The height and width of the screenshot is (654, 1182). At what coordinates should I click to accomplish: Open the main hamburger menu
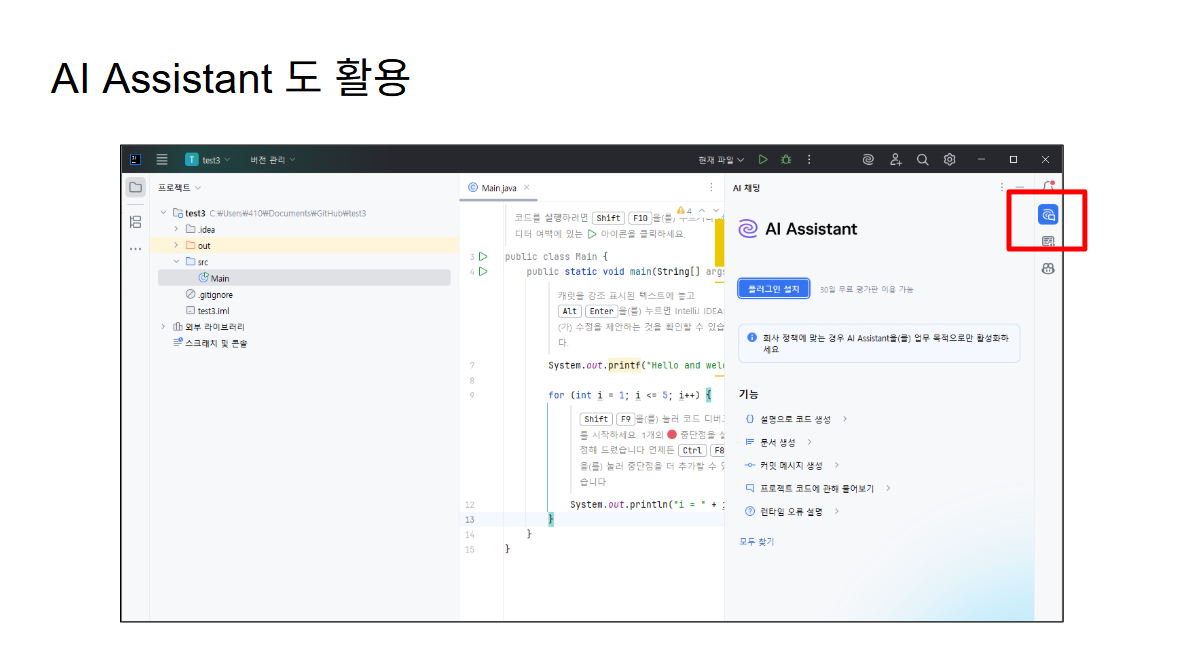[162, 160]
